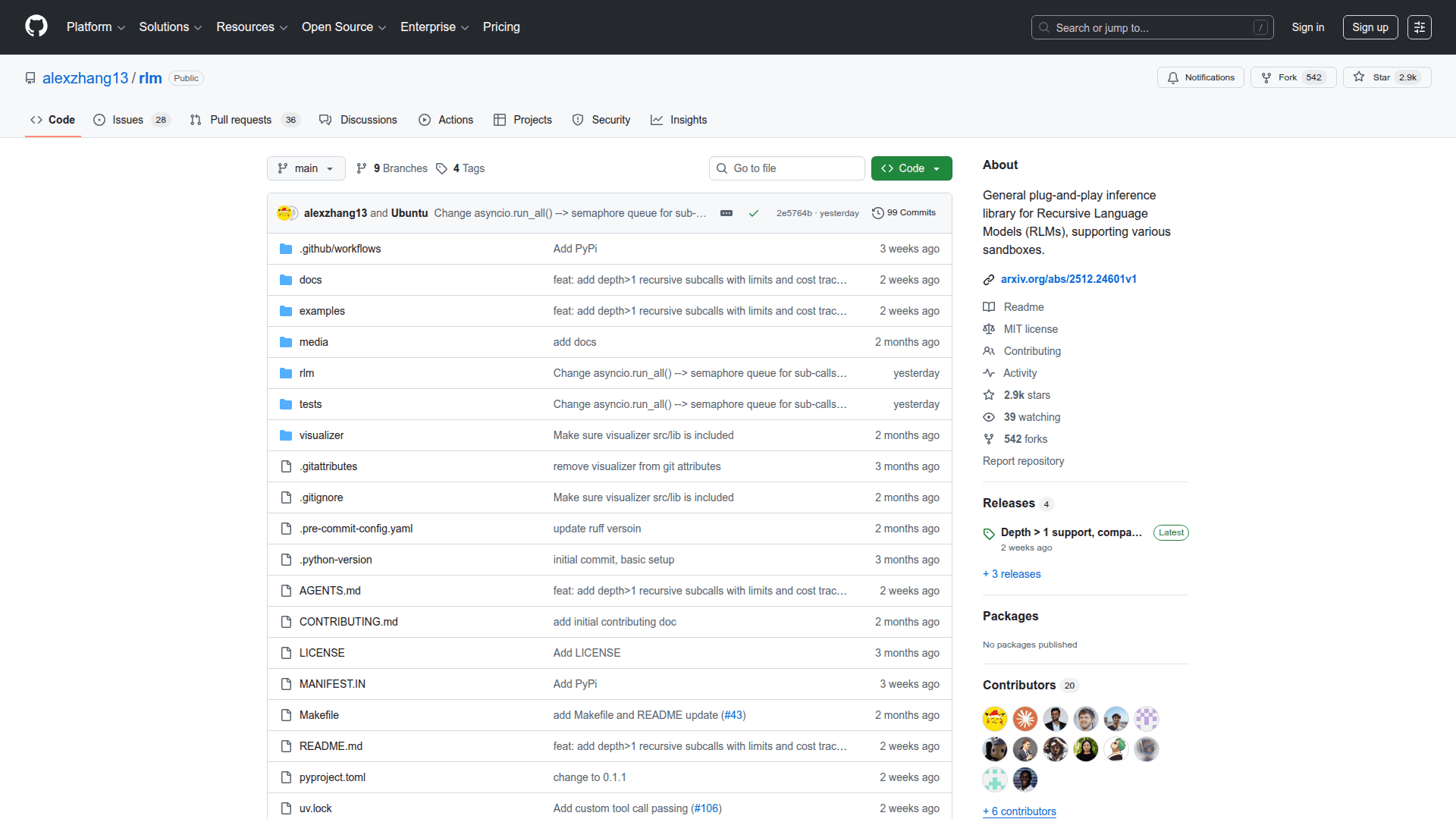
Task: Click the GitHub logo icon
Action: coord(36,27)
